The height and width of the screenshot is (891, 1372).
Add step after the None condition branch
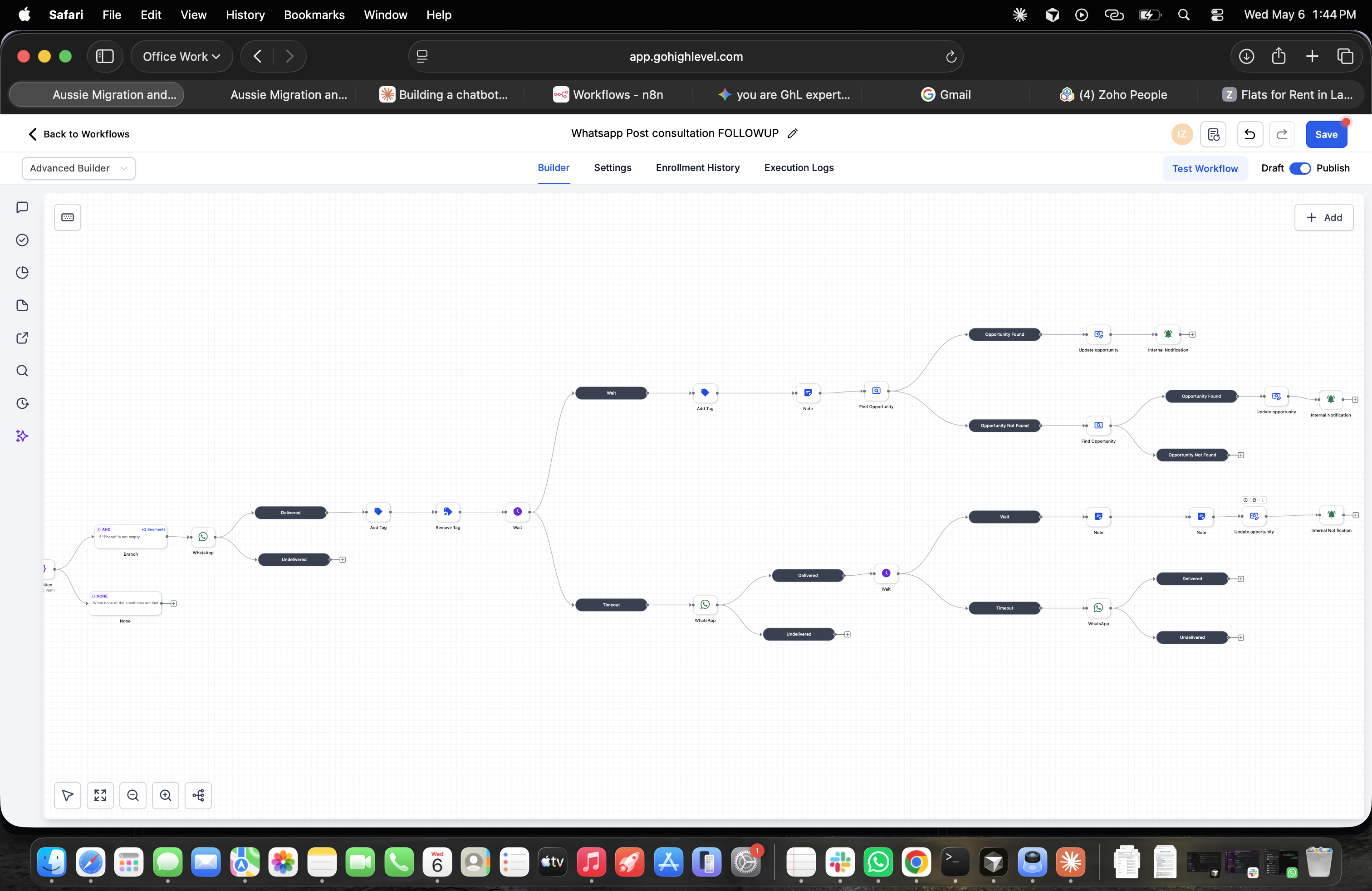tap(173, 603)
